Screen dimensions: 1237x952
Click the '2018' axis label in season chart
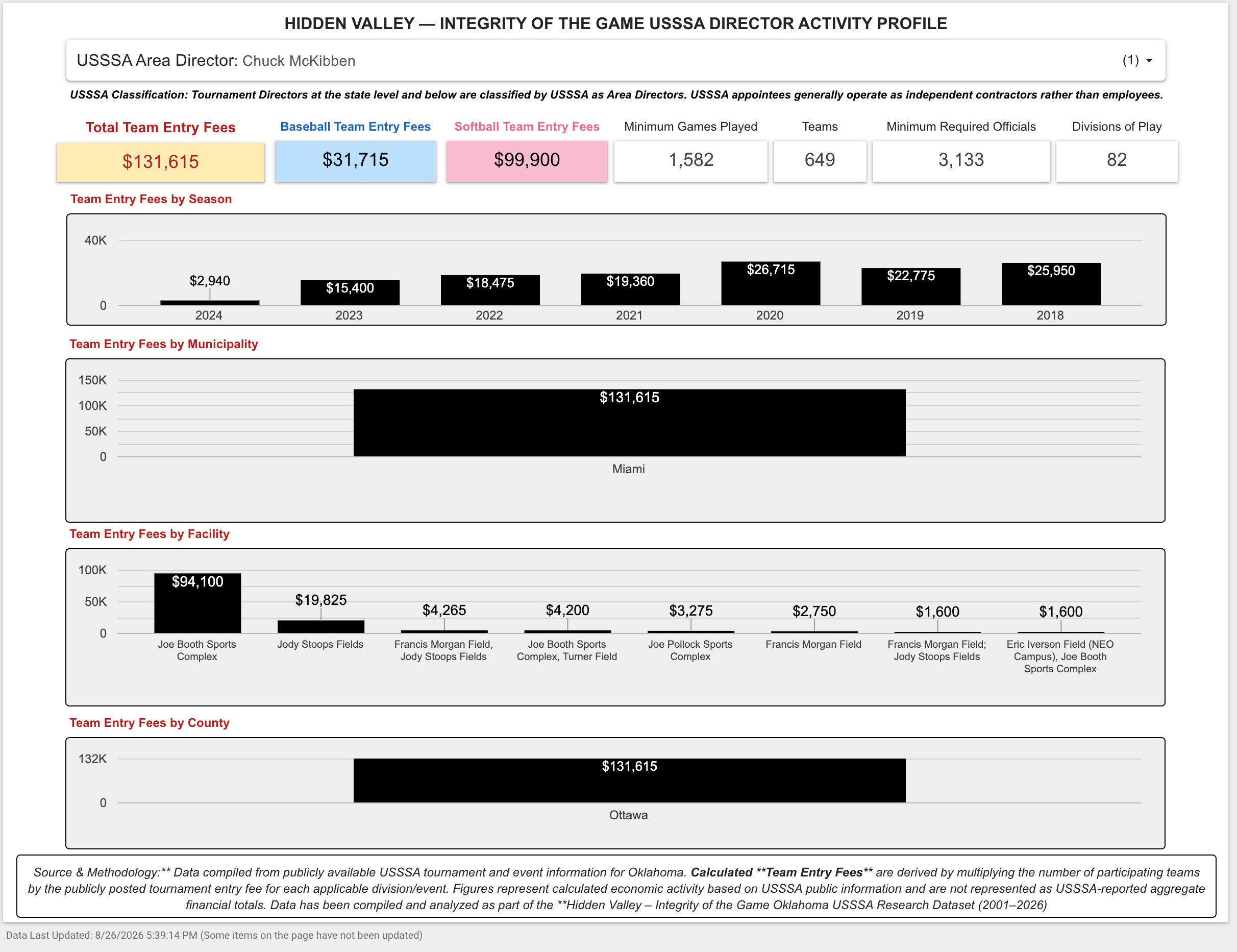tap(1050, 315)
